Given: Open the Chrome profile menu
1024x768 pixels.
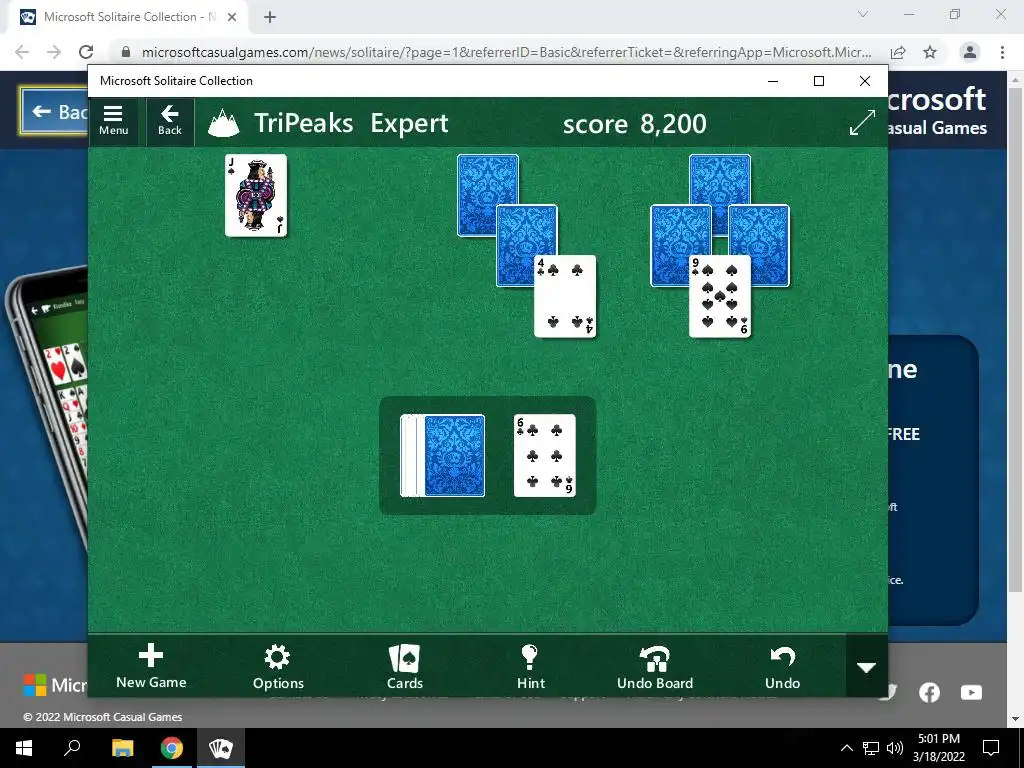Looking at the screenshot, I should (x=970, y=52).
